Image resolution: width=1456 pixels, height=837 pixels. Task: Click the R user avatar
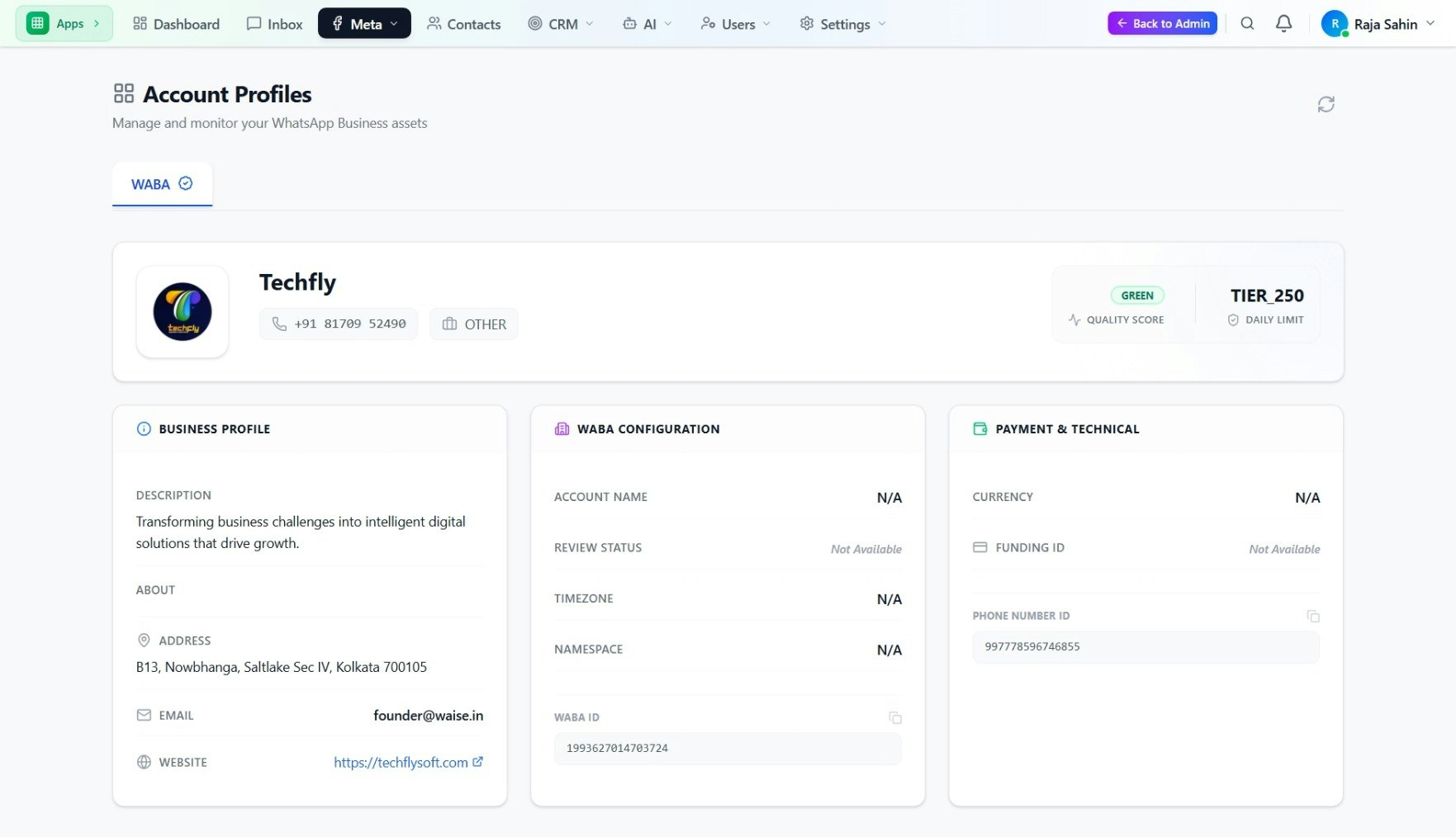pyautogui.click(x=1335, y=24)
